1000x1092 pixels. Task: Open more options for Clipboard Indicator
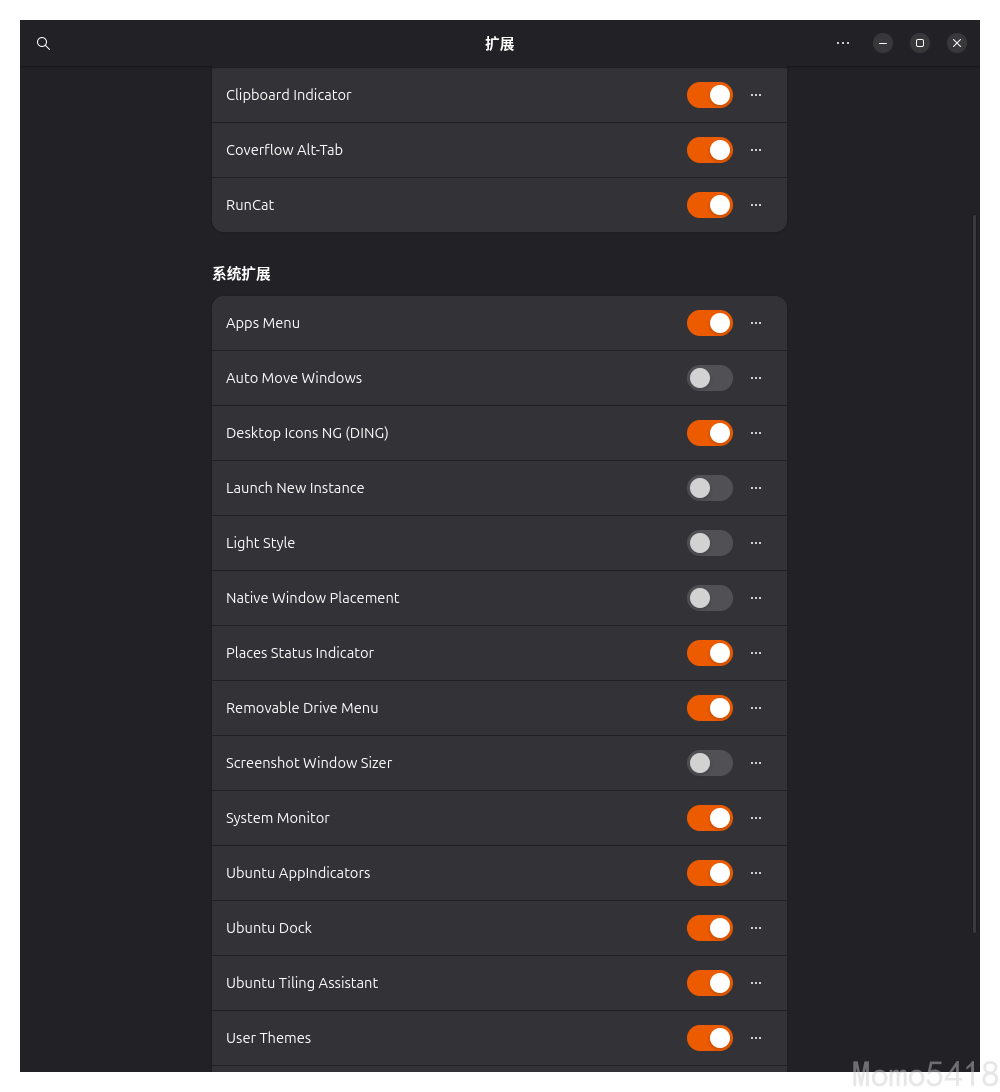[x=756, y=95]
